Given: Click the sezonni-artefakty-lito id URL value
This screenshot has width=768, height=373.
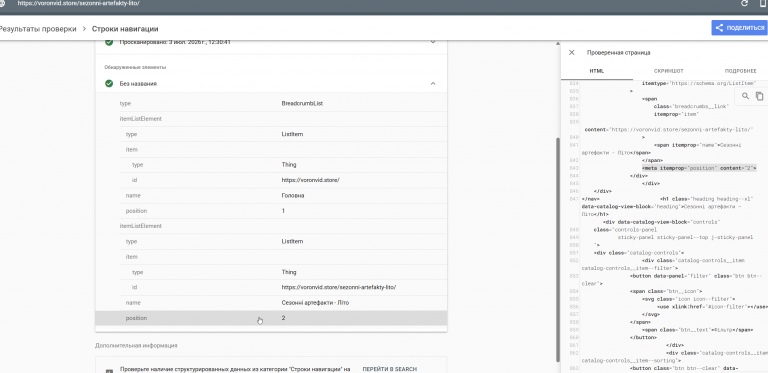Looking at the screenshot, I should pos(338,287).
